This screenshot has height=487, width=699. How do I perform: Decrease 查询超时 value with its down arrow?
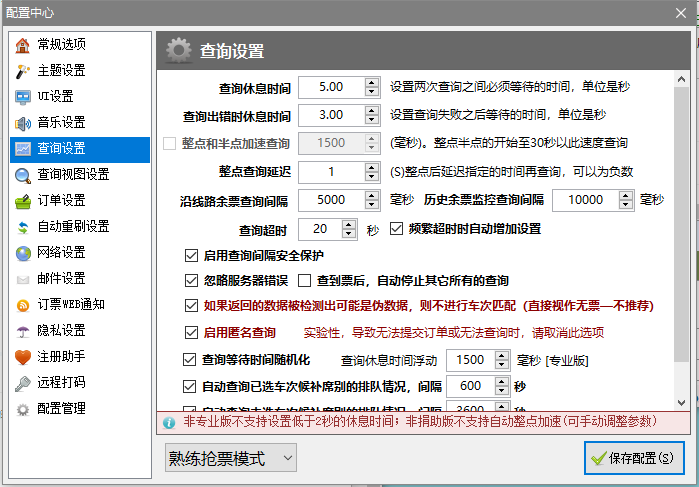349,234
